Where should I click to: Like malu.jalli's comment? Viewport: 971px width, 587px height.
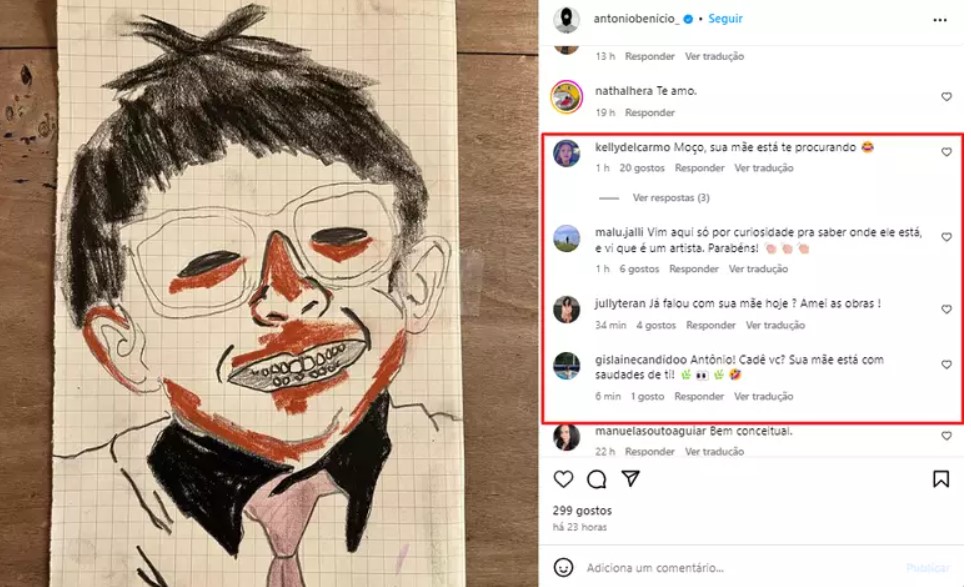click(946, 238)
